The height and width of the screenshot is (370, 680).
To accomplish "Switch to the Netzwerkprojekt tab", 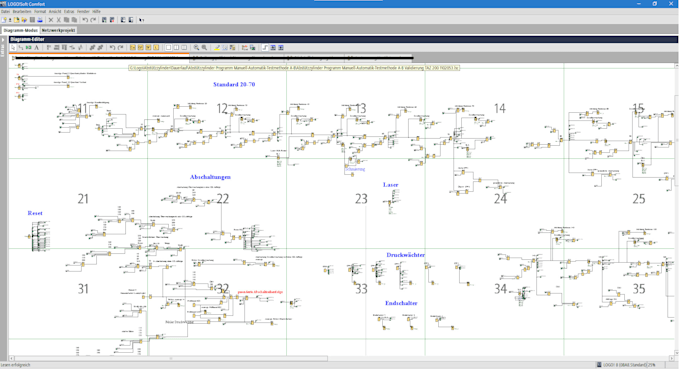I will [59, 30].
